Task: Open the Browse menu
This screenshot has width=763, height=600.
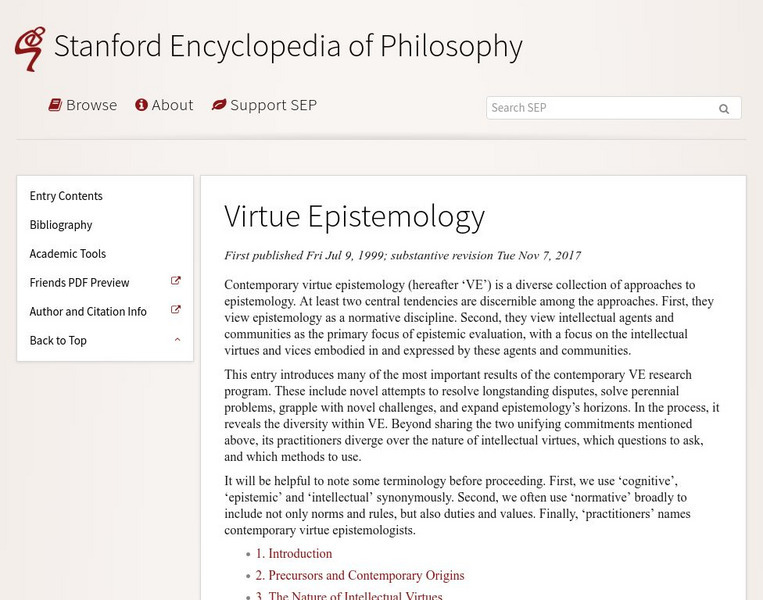Action: (91, 105)
